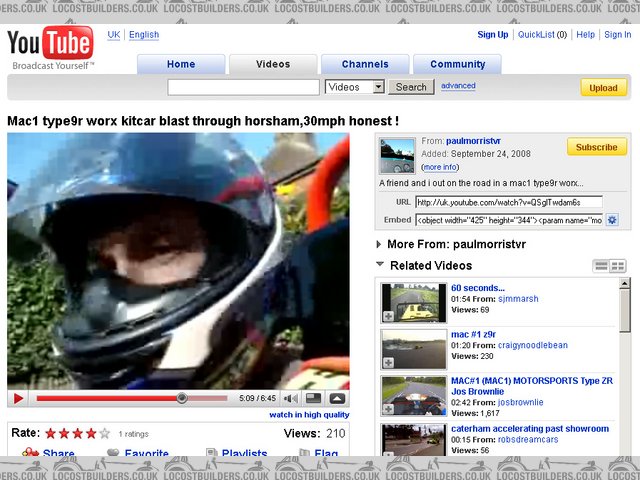Click the video progress bar scrubber
Image resolution: width=640 pixels, height=480 pixels.
(x=182, y=398)
